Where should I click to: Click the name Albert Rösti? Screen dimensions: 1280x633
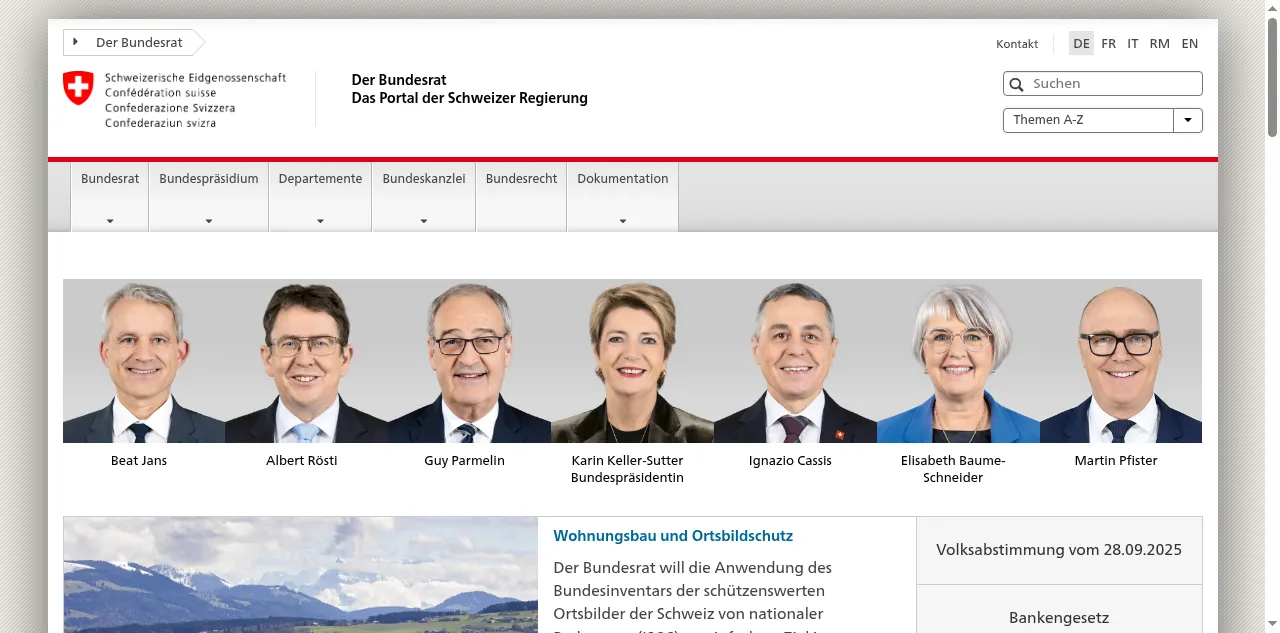pos(302,461)
